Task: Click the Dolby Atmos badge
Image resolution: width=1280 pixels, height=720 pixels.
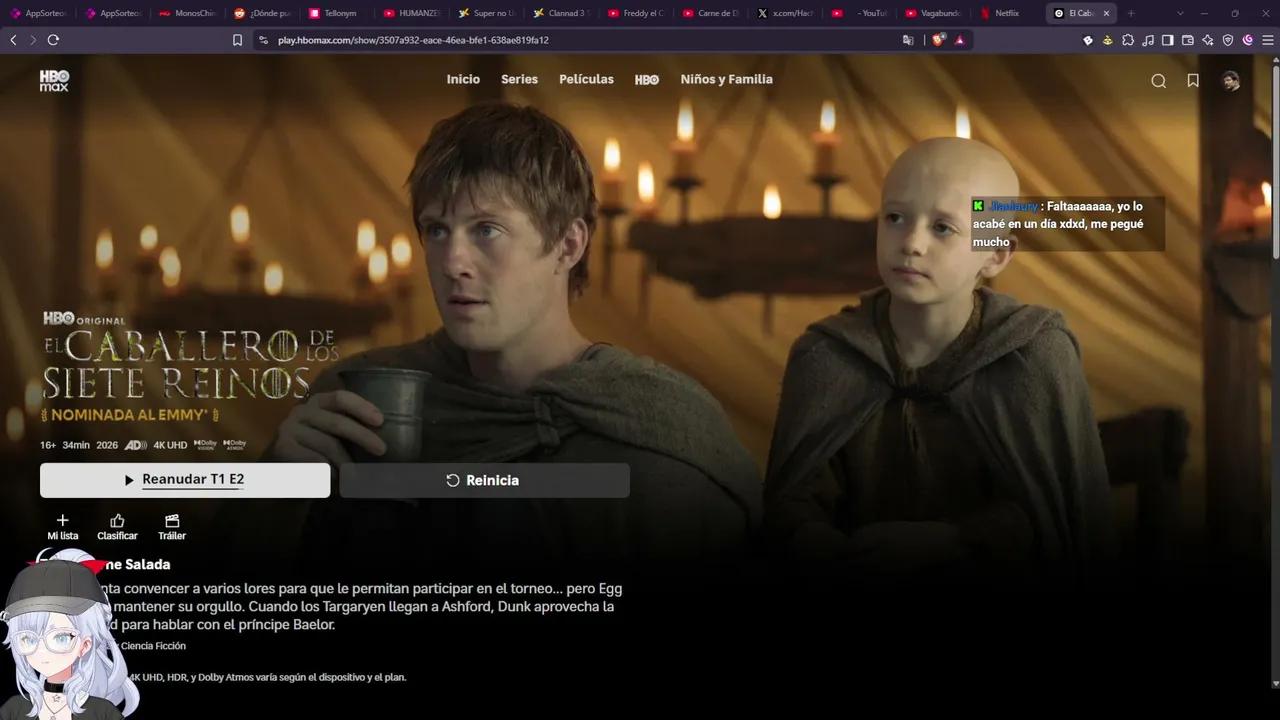Action: 235,444
